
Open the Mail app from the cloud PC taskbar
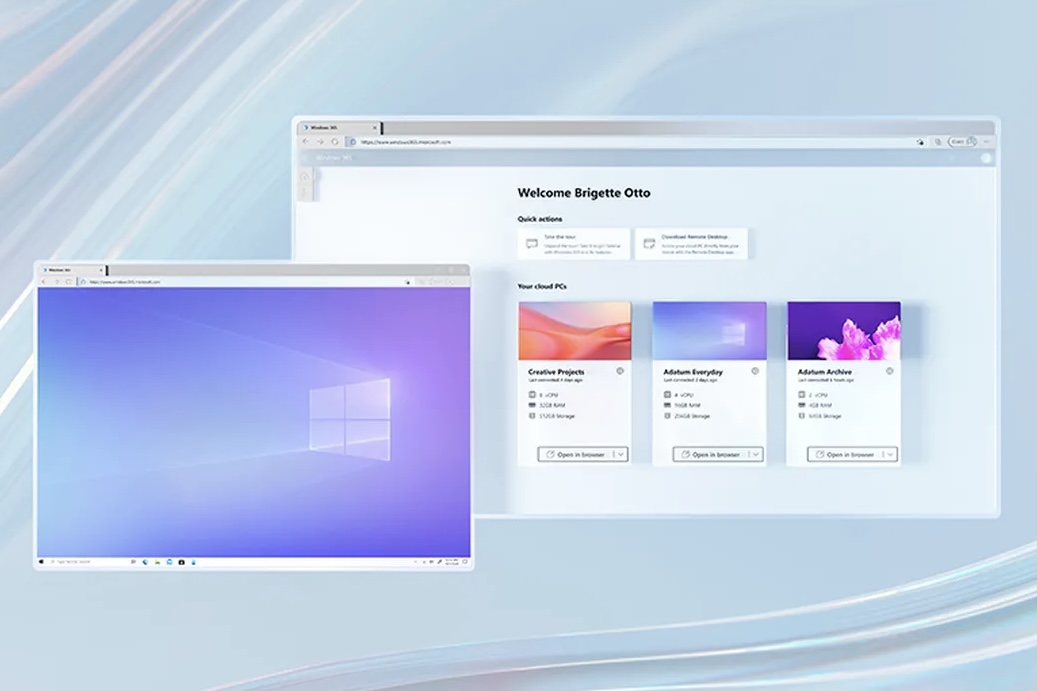pyautogui.click(x=169, y=562)
